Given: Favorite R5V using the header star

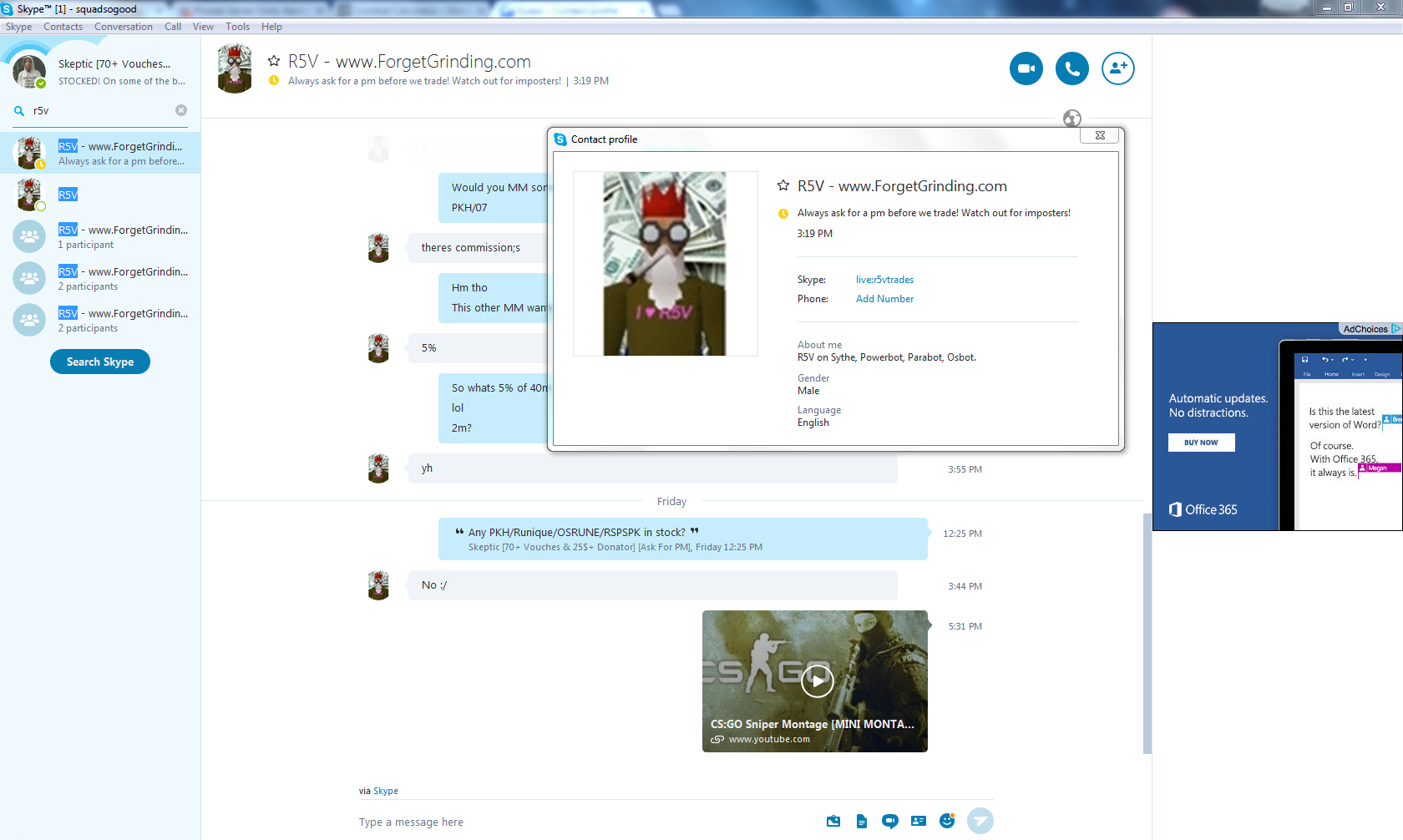Looking at the screenshot, I should pyautogui.click(x=274, y=61).
